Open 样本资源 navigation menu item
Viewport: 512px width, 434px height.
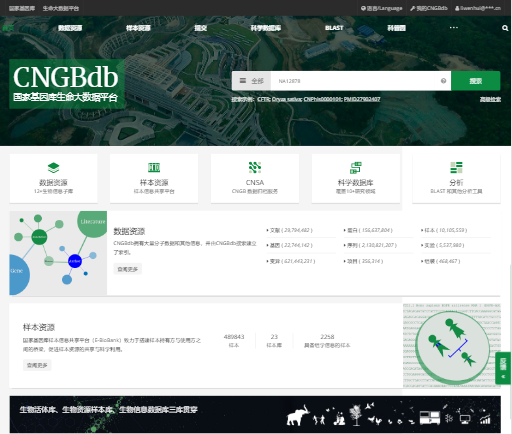pos(138,28)
